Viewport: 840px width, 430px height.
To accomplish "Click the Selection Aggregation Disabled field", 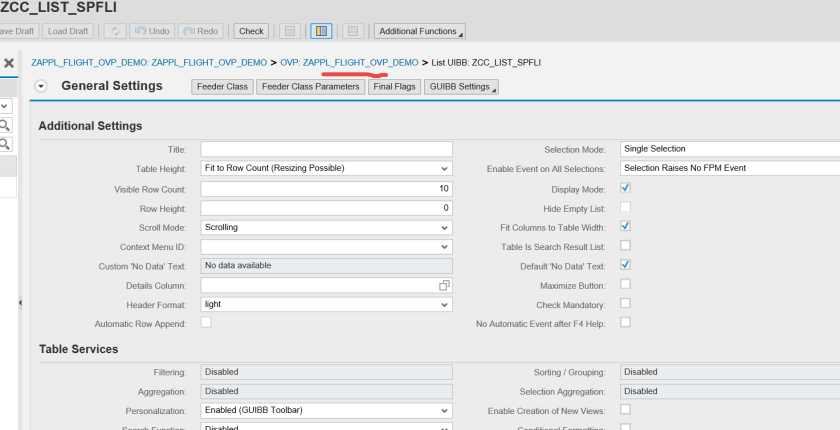I will (x=730, y=391).
